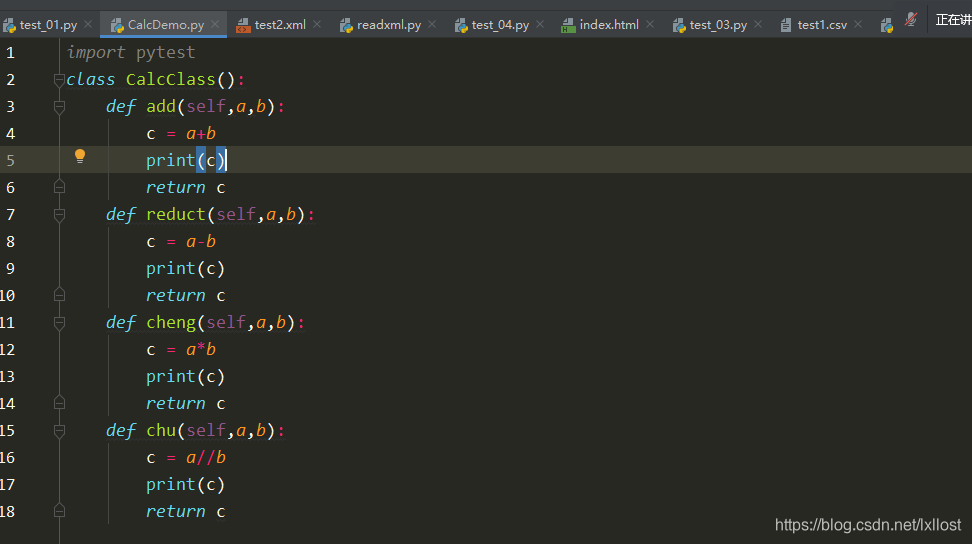972x544 pixels.
Task: Switch to the test_01.py tab
Action: click(48, 25)
